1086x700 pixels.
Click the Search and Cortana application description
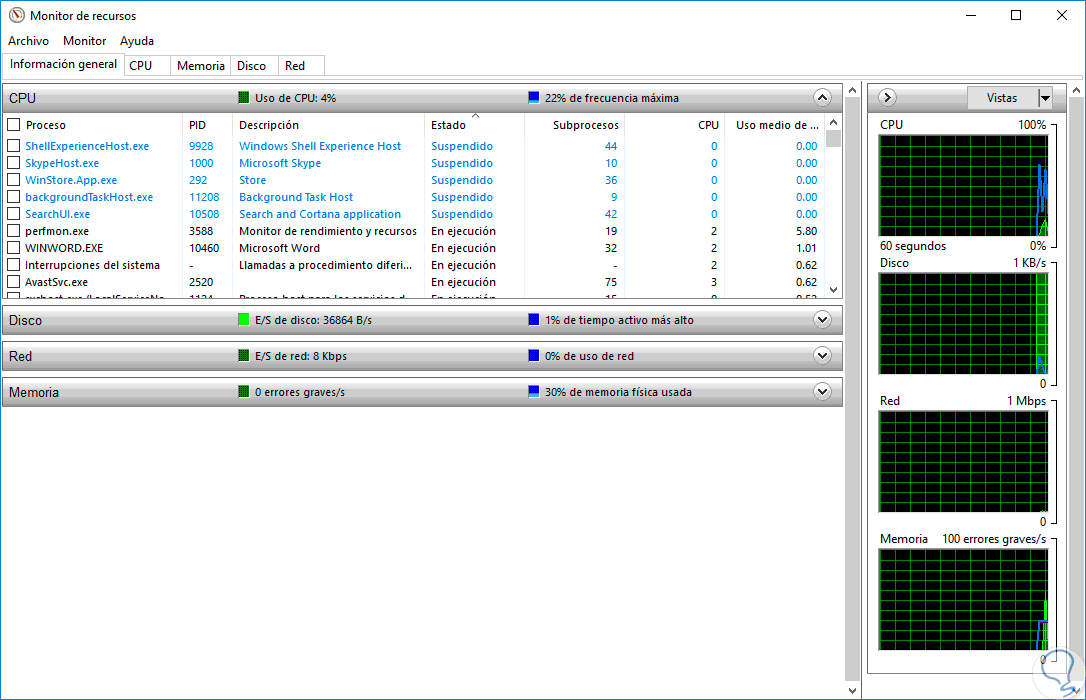point(320,214)
